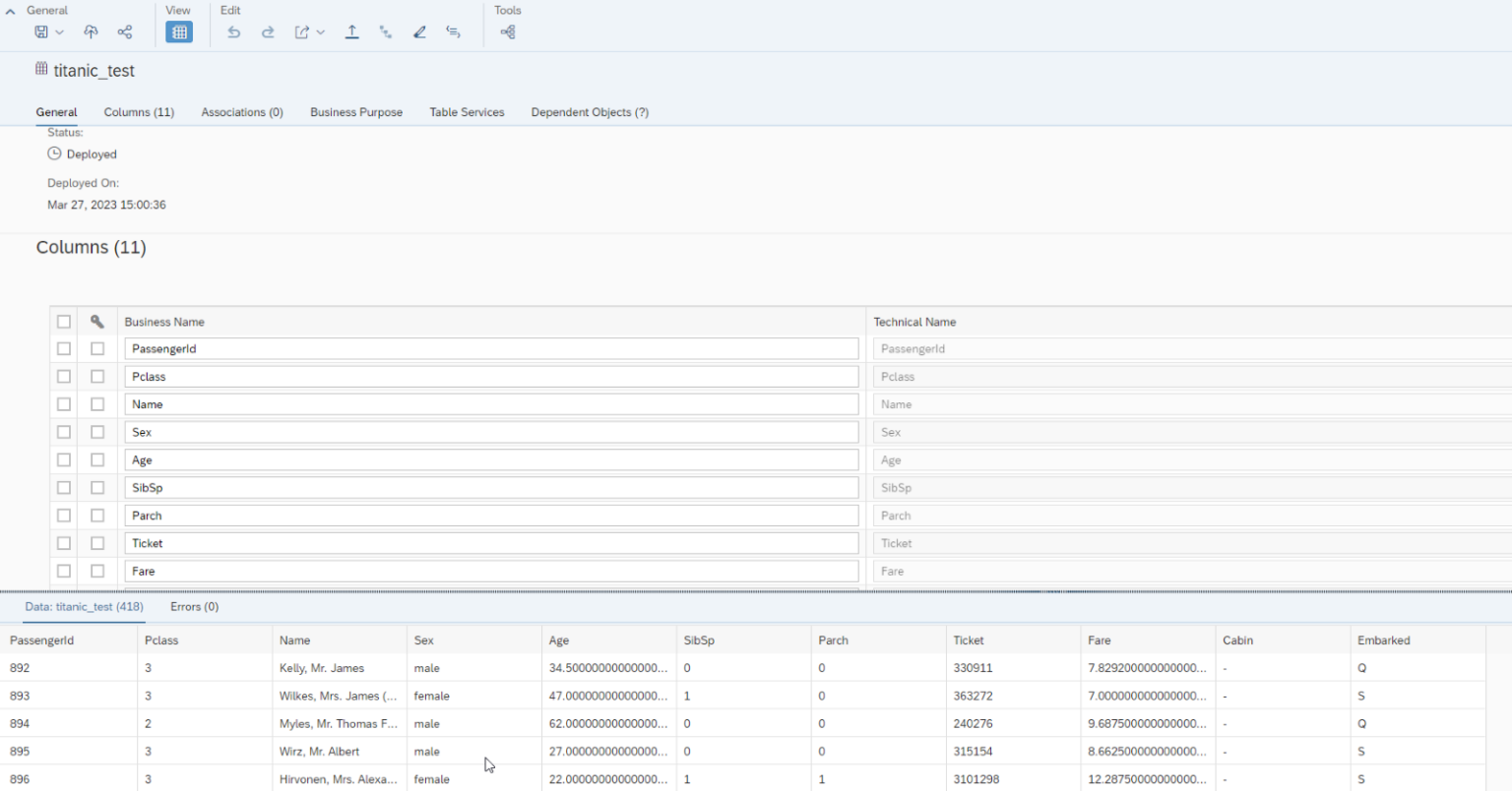The image size is (1512, 791).
Task: Click the Save icon in General group
Action: click(x=41, y=32)
